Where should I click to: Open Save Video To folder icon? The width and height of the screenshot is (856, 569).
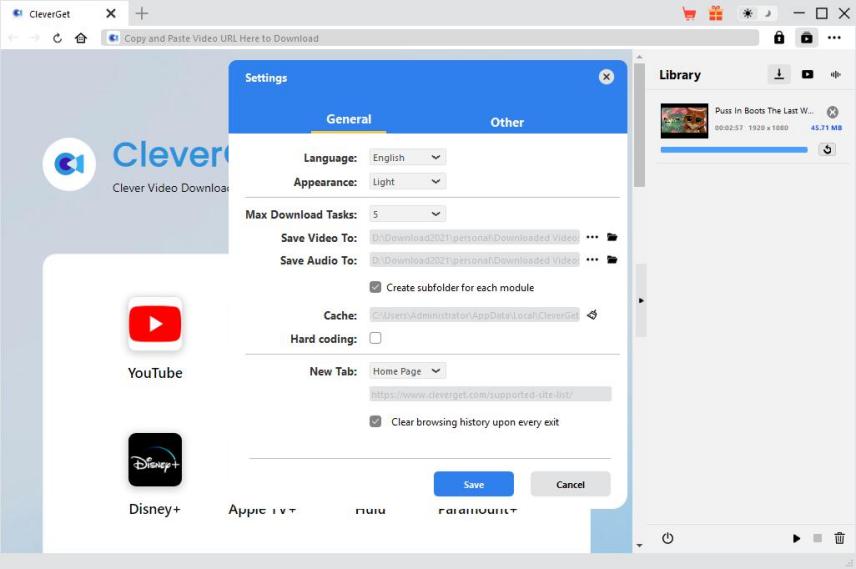pos(612,237)
